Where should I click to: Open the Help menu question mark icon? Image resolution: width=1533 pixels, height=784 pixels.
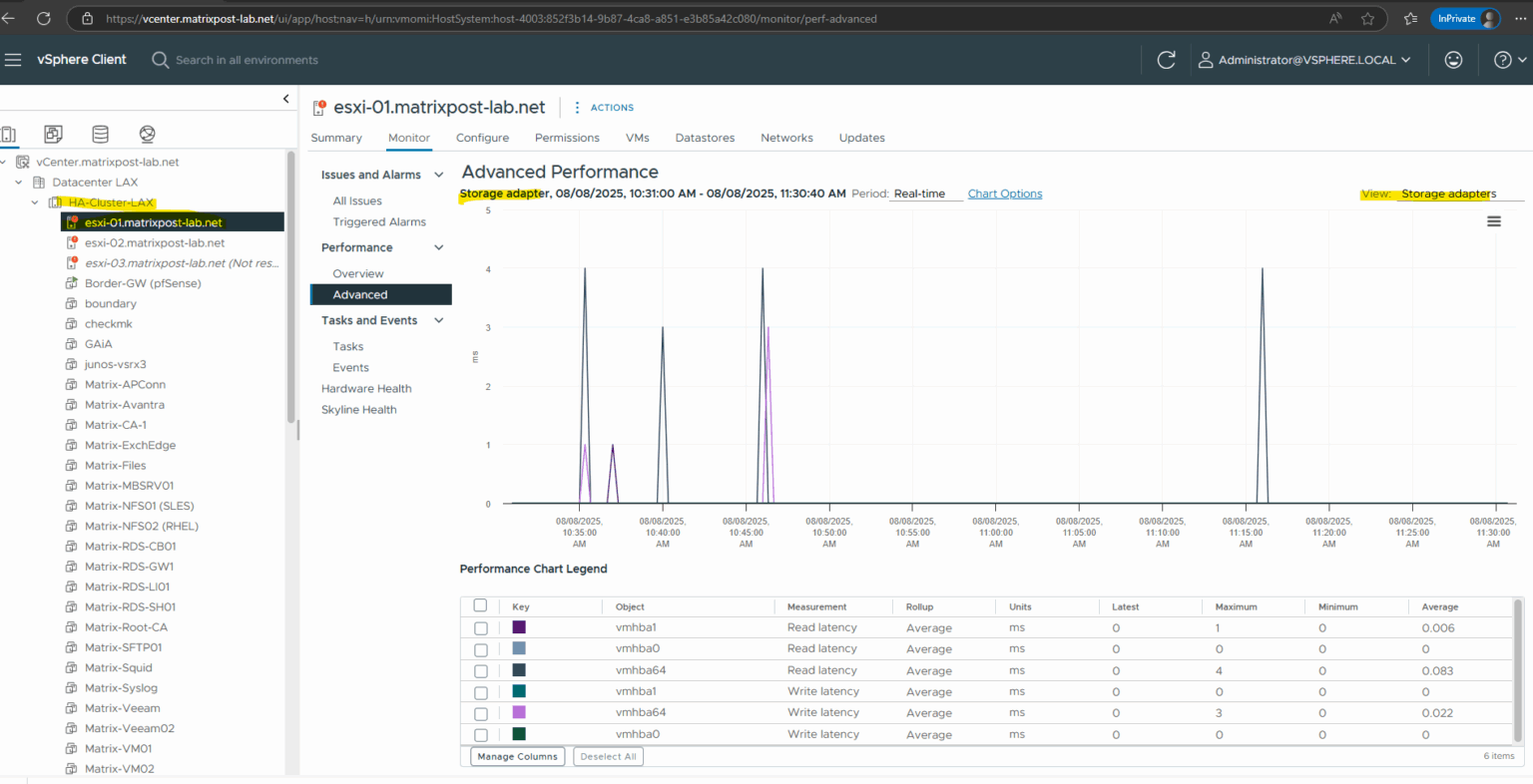pos(1502,60)
